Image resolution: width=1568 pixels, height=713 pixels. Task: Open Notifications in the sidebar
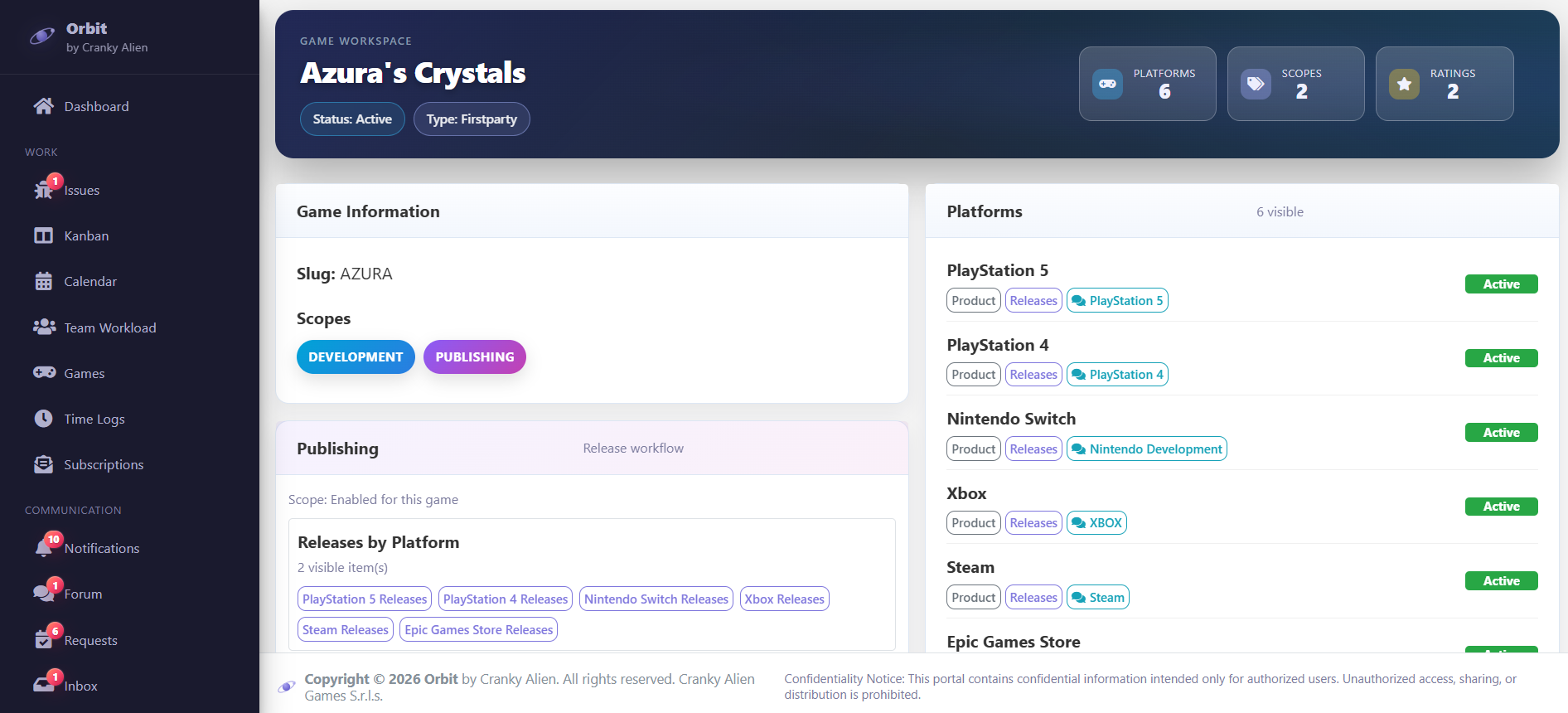tap(129, 548)
